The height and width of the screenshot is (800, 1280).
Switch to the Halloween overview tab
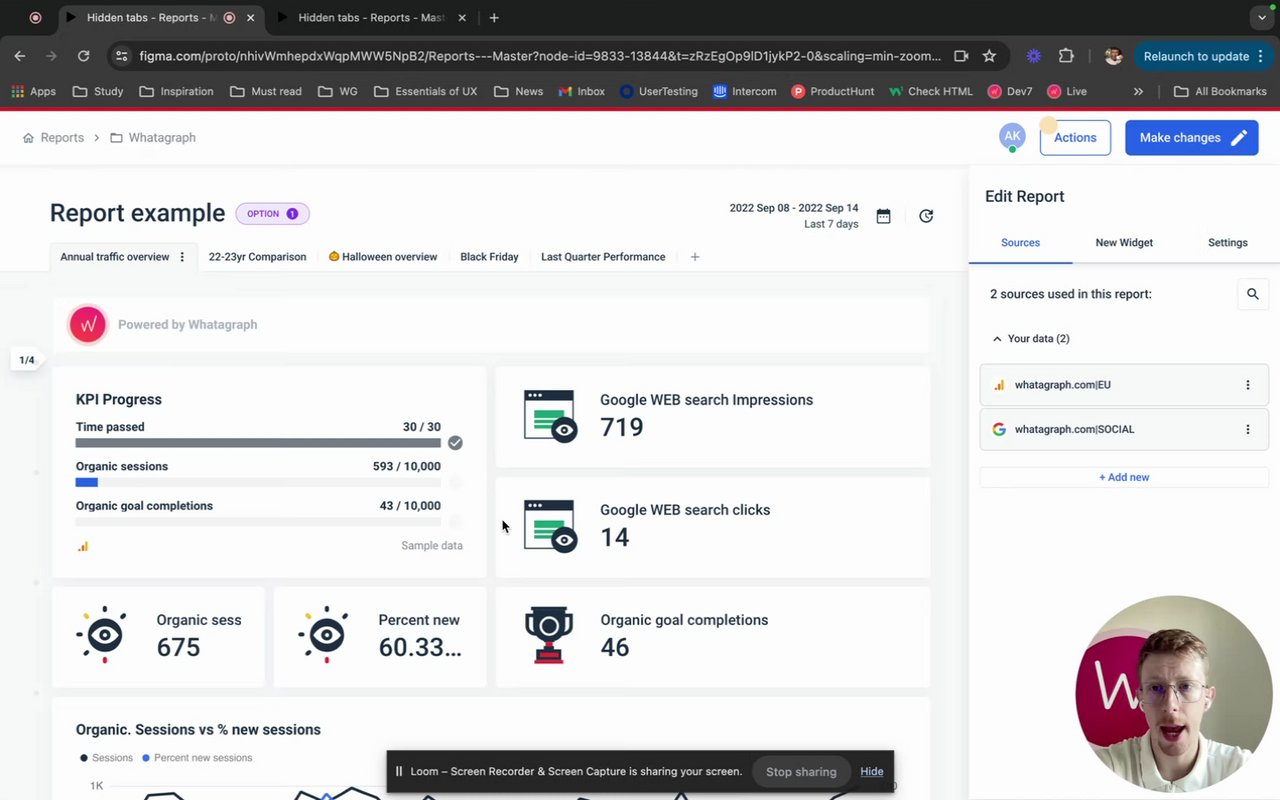tap(383, 257)
